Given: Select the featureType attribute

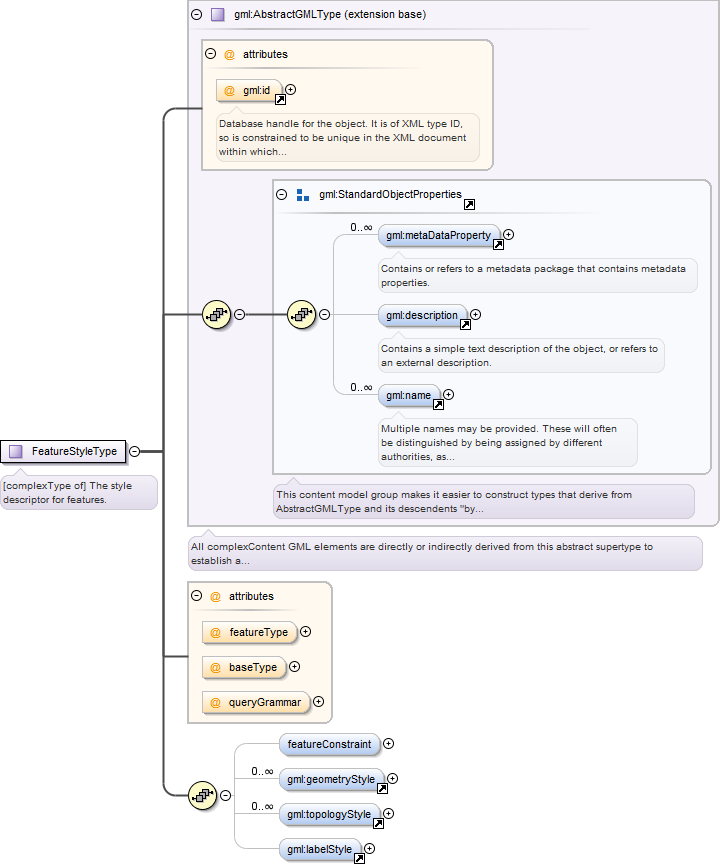Looking at the screenshot, I should (x=249, y=632).
